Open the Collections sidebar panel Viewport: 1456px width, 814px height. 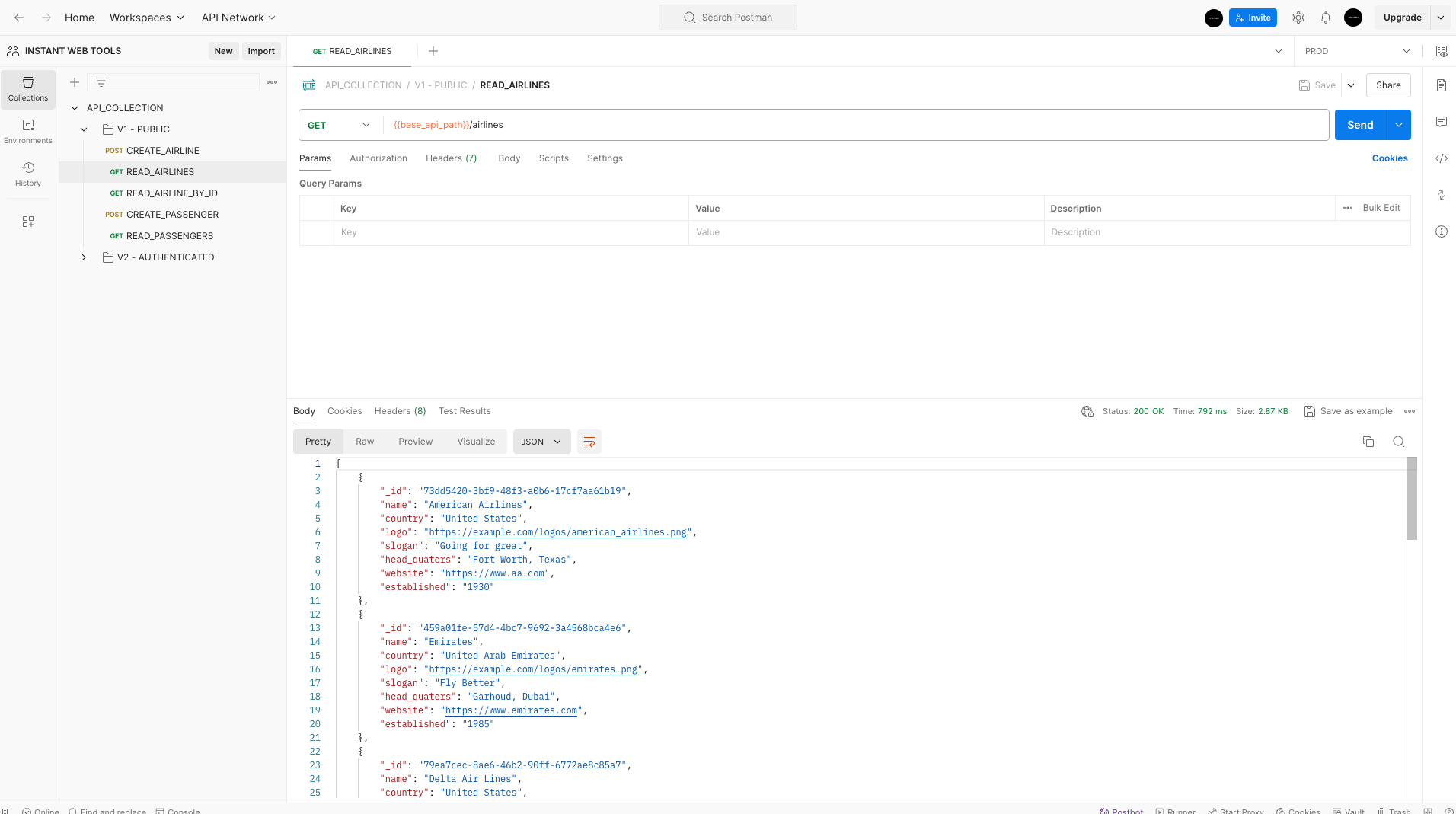coord(28,89)
